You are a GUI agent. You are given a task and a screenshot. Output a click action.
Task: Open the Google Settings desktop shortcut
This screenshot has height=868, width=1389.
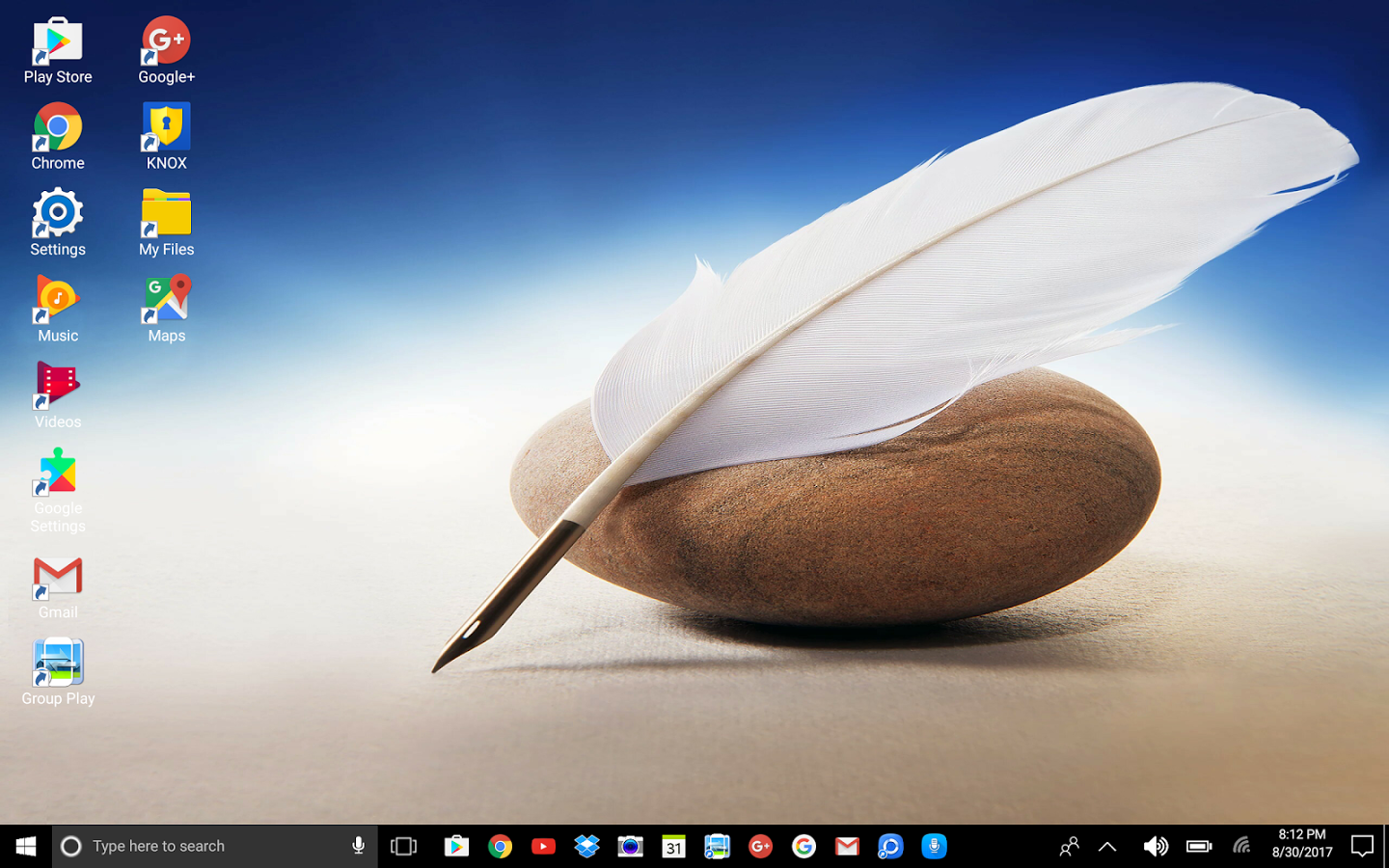[58, 491]
